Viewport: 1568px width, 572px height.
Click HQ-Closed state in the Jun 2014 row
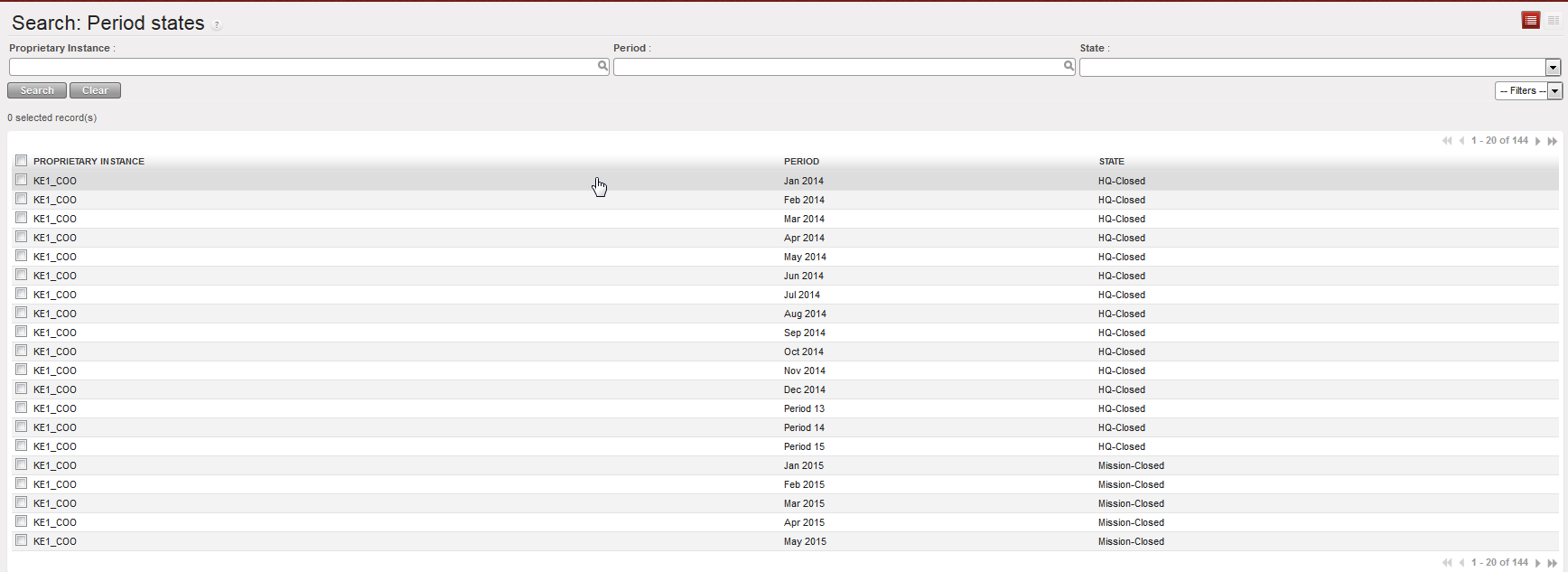(1122, 276)
